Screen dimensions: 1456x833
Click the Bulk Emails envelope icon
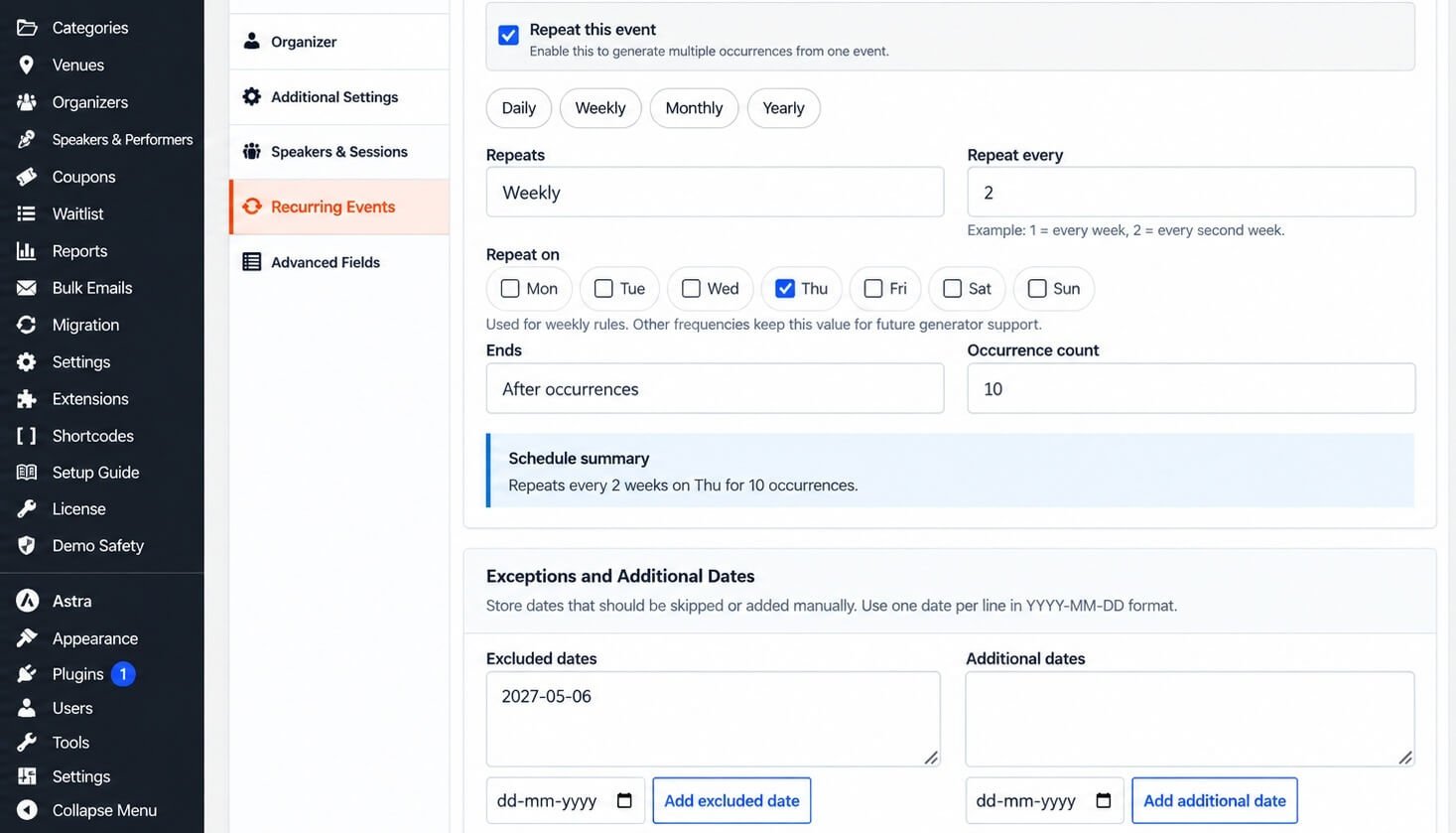[27, 288]
